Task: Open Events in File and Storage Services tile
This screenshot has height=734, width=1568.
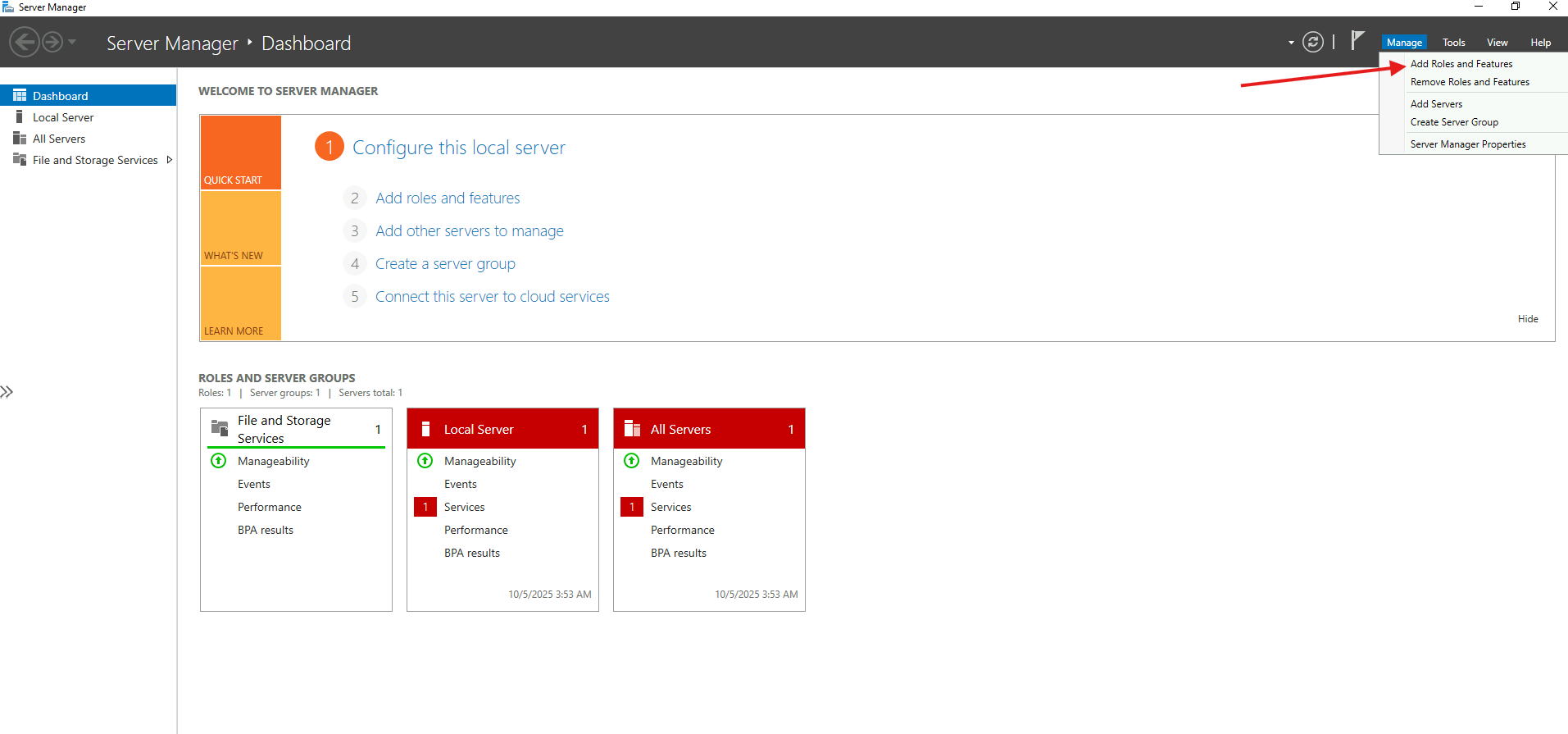Action: (x=254, y=485)
